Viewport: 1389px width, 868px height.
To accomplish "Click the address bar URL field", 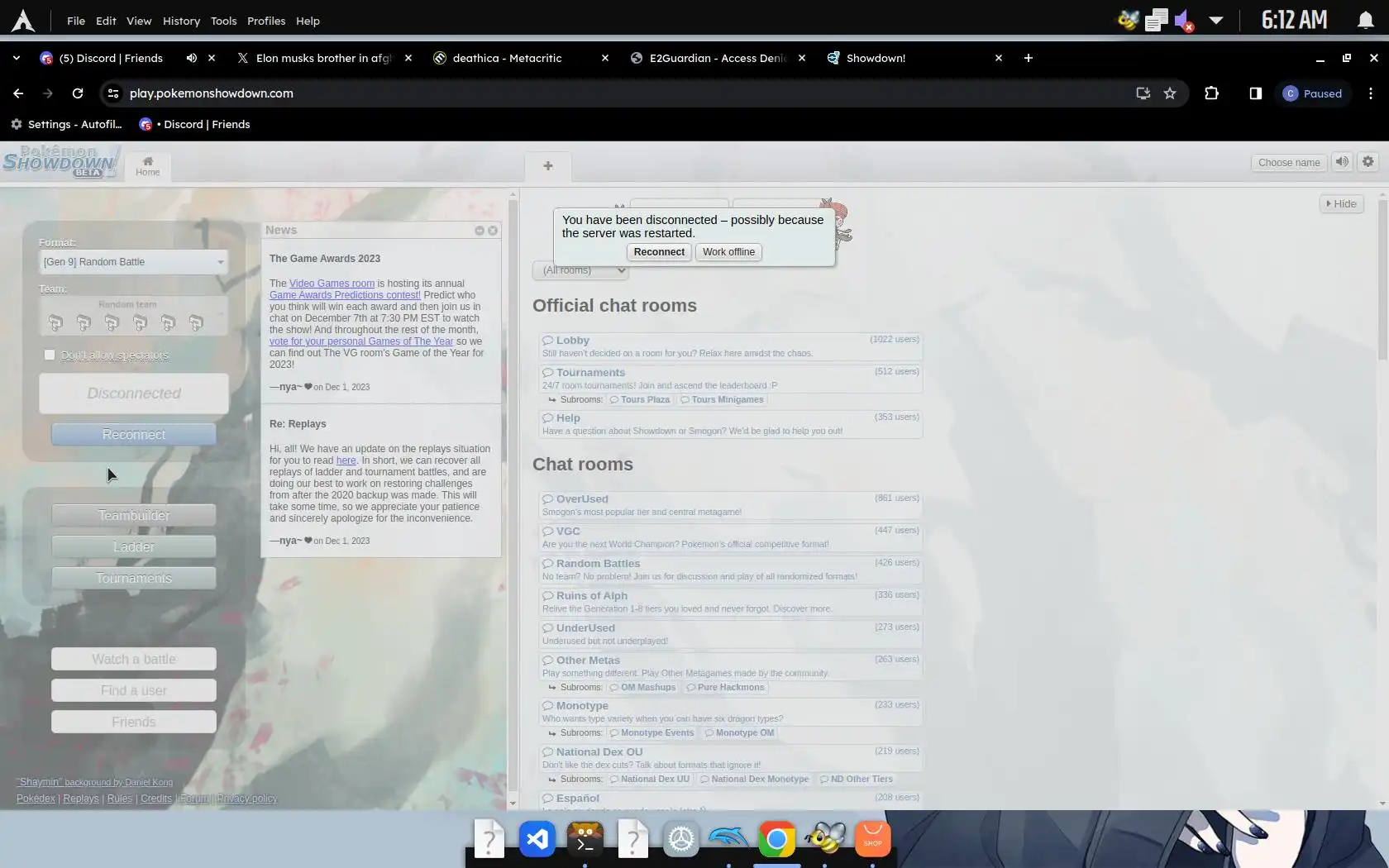I will coord(624,93).
